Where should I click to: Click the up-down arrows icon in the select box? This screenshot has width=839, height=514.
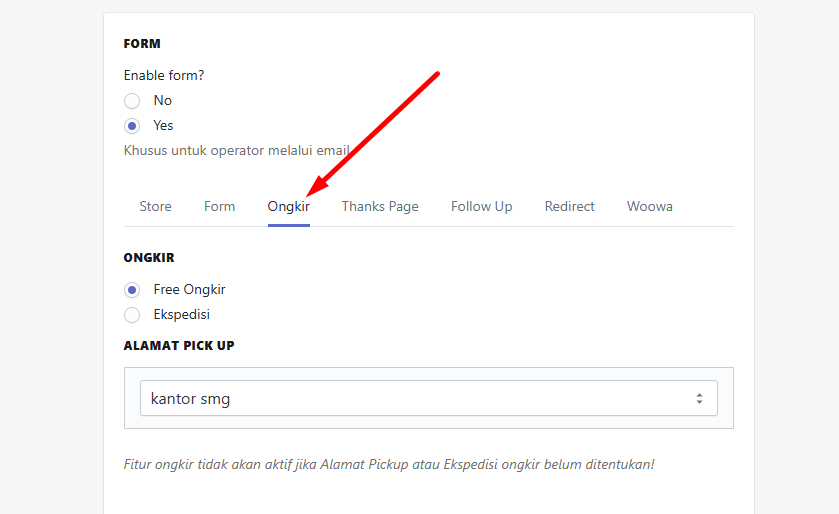699,398
